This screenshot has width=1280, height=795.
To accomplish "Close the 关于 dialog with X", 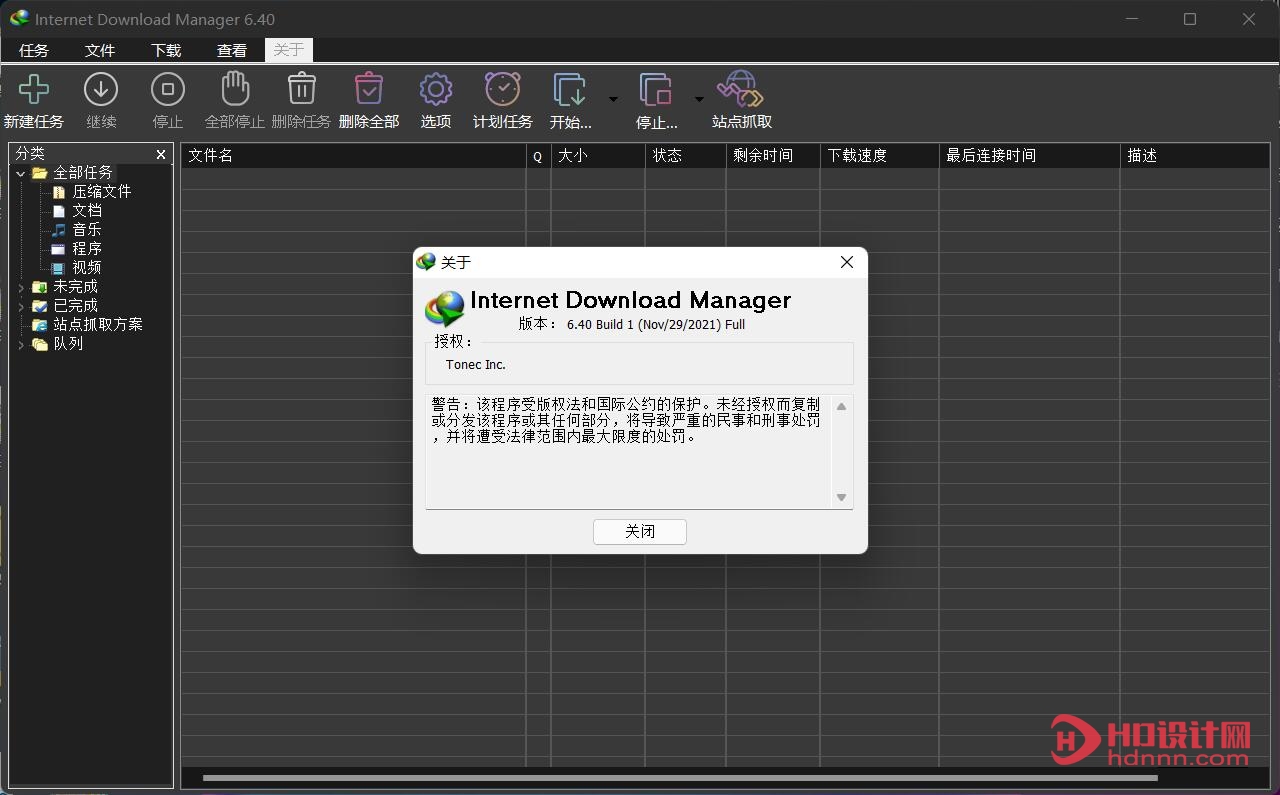I will (x=847, y=262).
